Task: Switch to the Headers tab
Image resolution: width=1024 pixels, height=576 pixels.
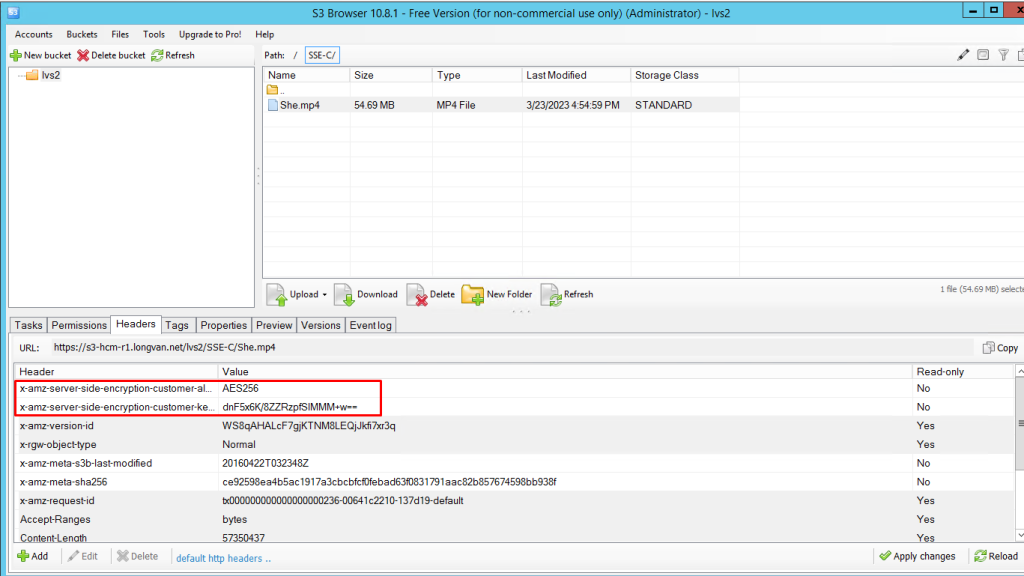Action: (136, 324)
